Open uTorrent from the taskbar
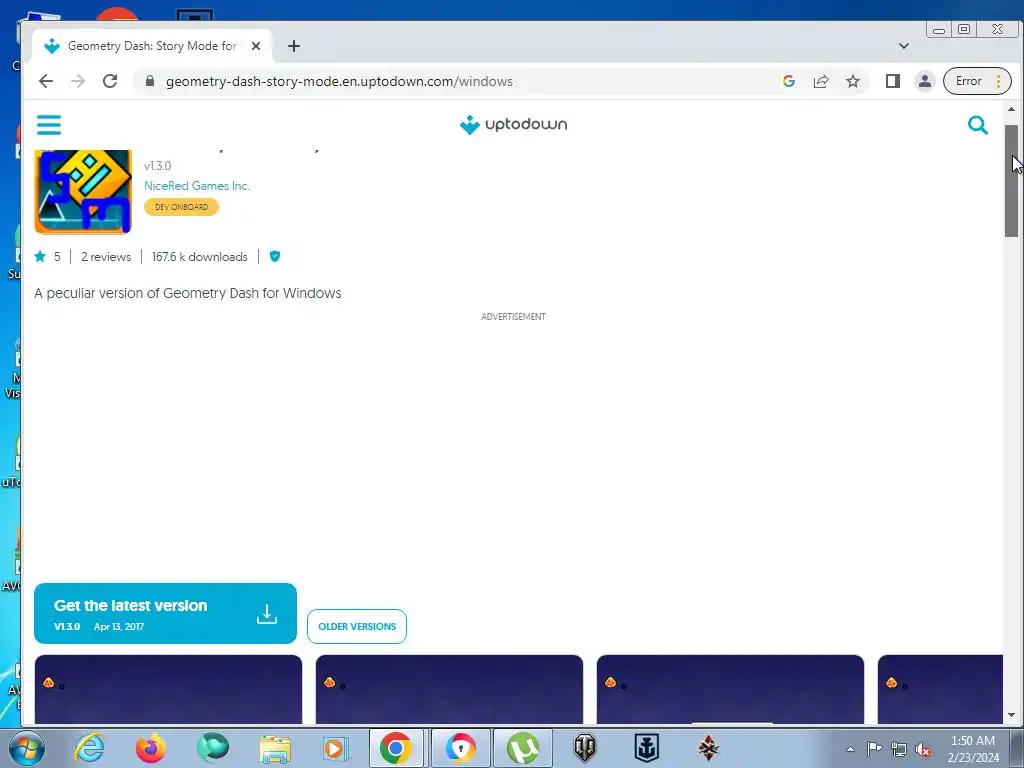 tap(522, 748)
